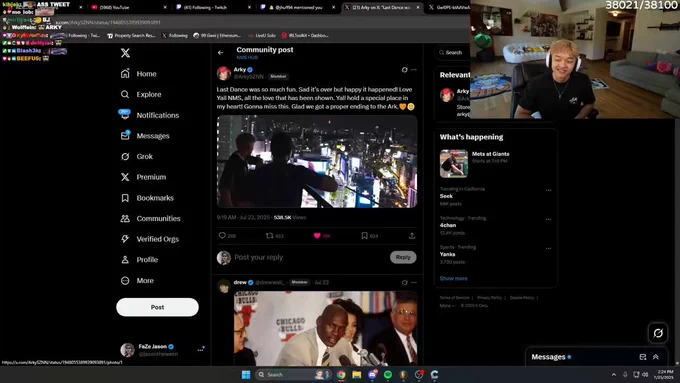Open the taskbar clock and date
Viewport: 680px width, 383px height.
(664, 375)
